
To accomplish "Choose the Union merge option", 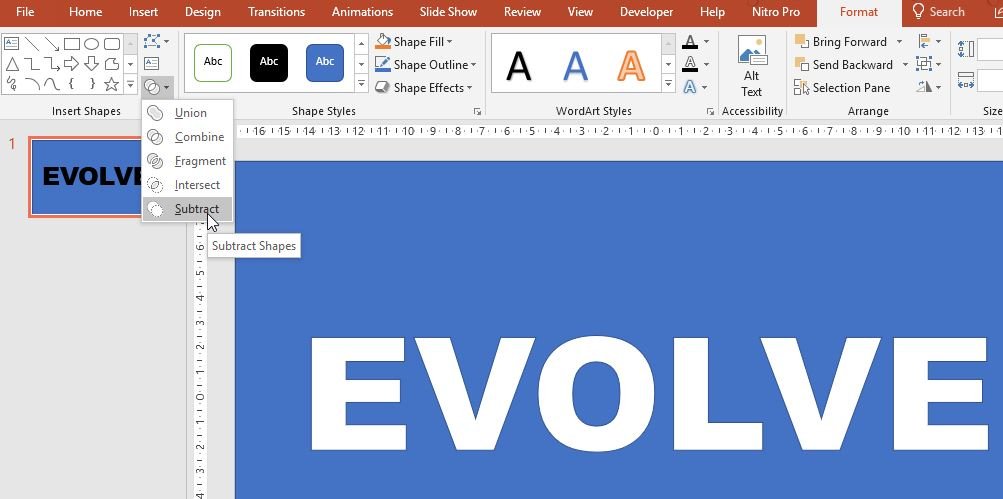I will coord(190,113).
